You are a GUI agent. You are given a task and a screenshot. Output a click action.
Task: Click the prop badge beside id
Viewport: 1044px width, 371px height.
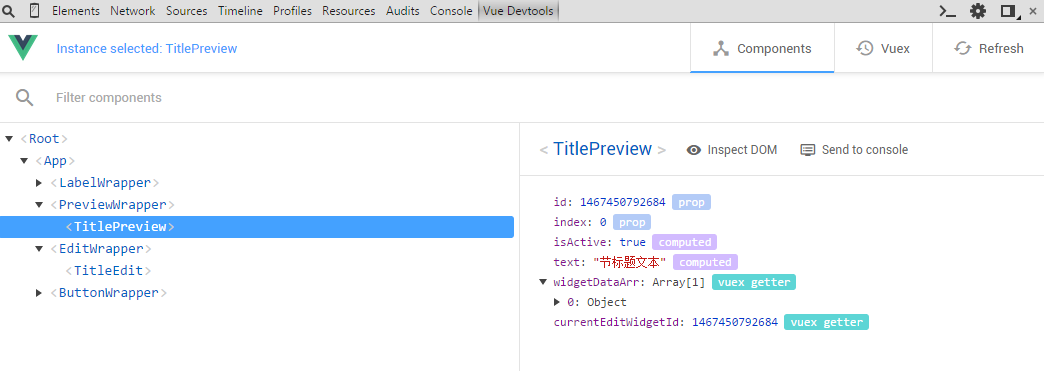tap(691, 202)
